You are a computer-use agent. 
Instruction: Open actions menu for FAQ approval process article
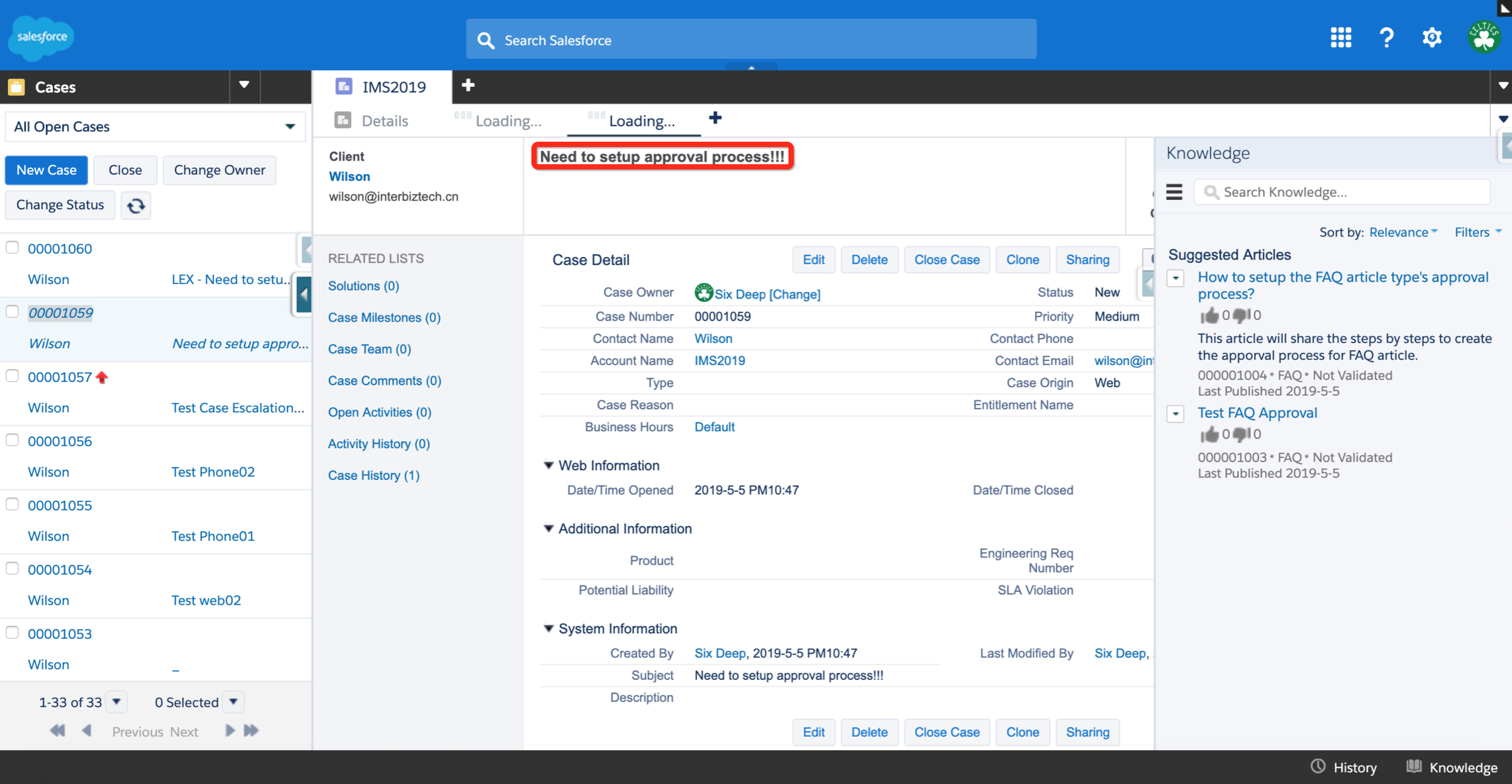(1175, 278)
